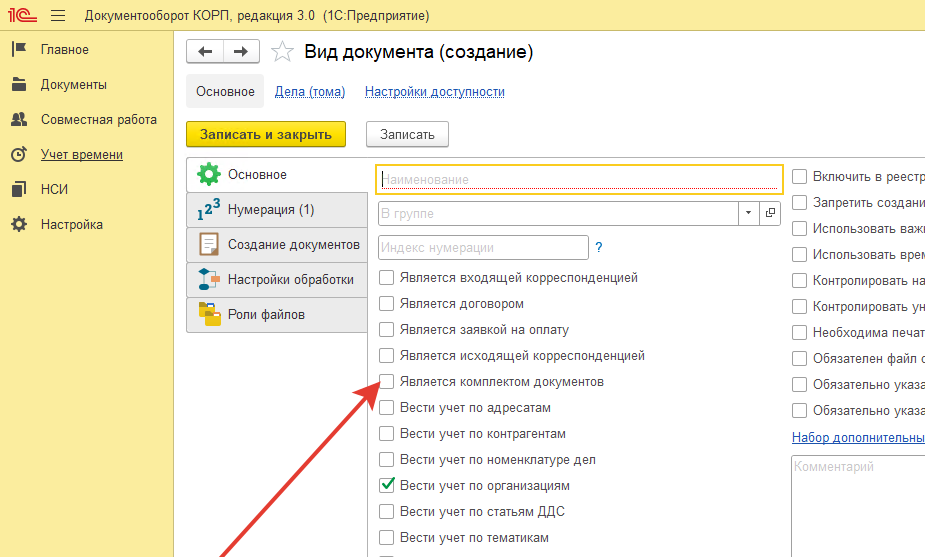Expand the В группе dropdown list
The image size is (925, 558).
749,213
